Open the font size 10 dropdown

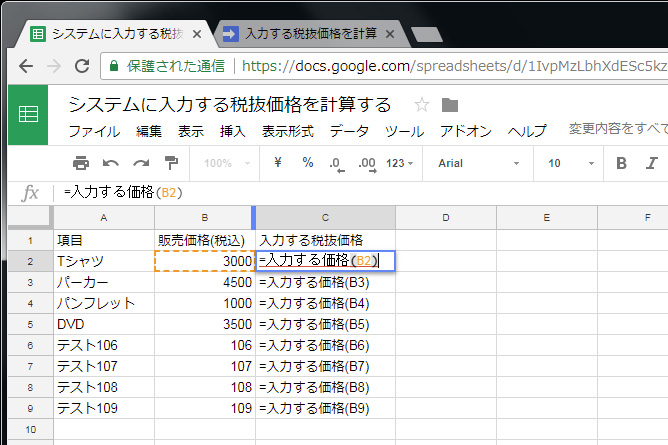[x=570, y=163]
